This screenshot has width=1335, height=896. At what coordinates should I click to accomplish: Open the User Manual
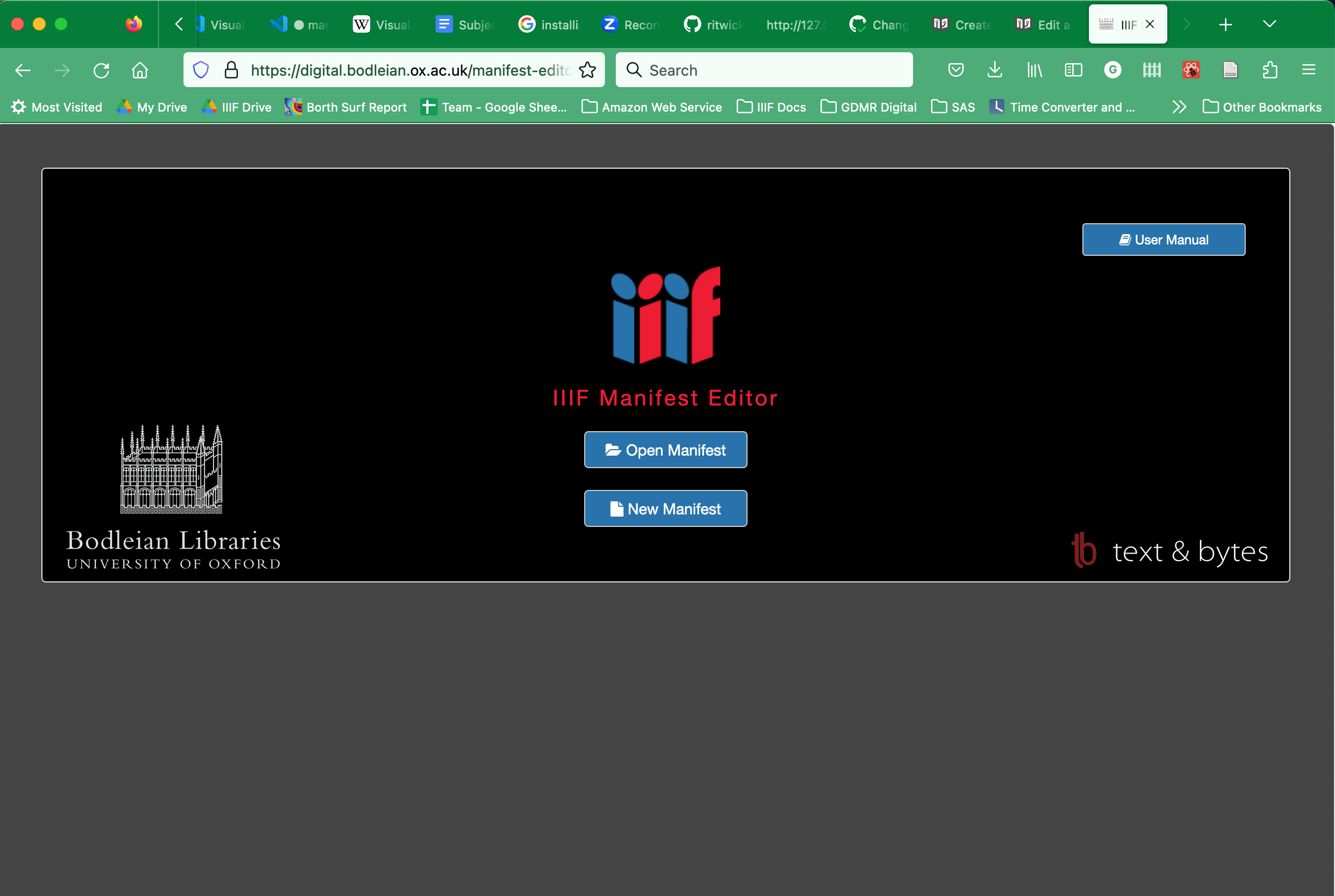click(1163, 240)
